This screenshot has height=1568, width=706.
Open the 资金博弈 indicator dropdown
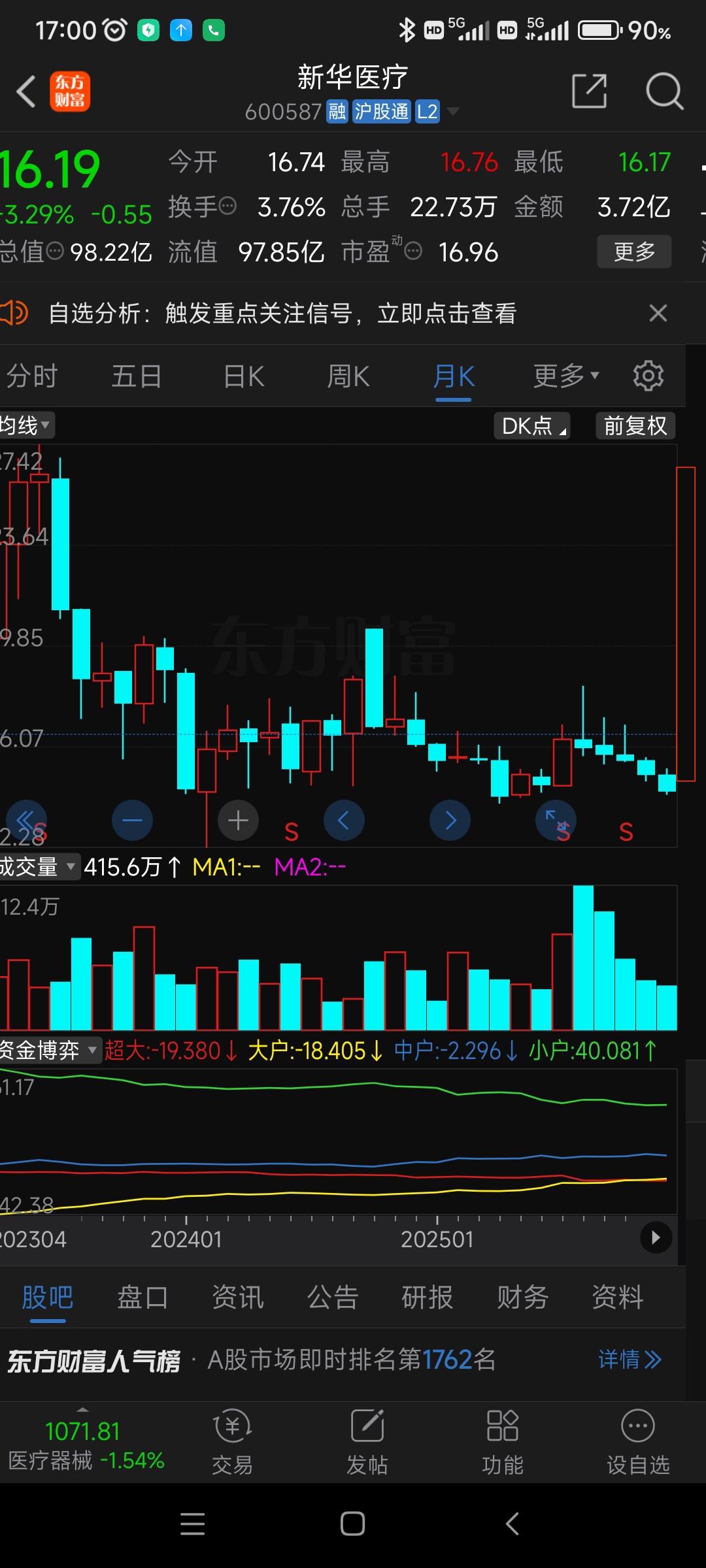[x=50, y=1051]
